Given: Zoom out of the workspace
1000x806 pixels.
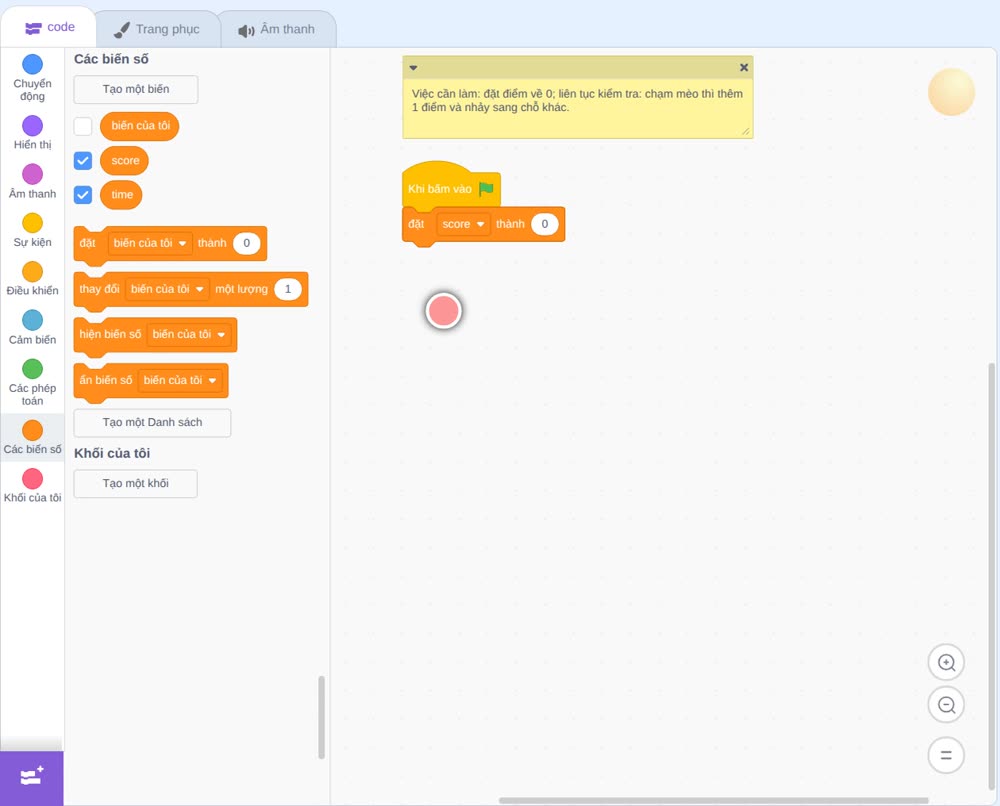Looking at the screenshot, I should pos(946,705).
